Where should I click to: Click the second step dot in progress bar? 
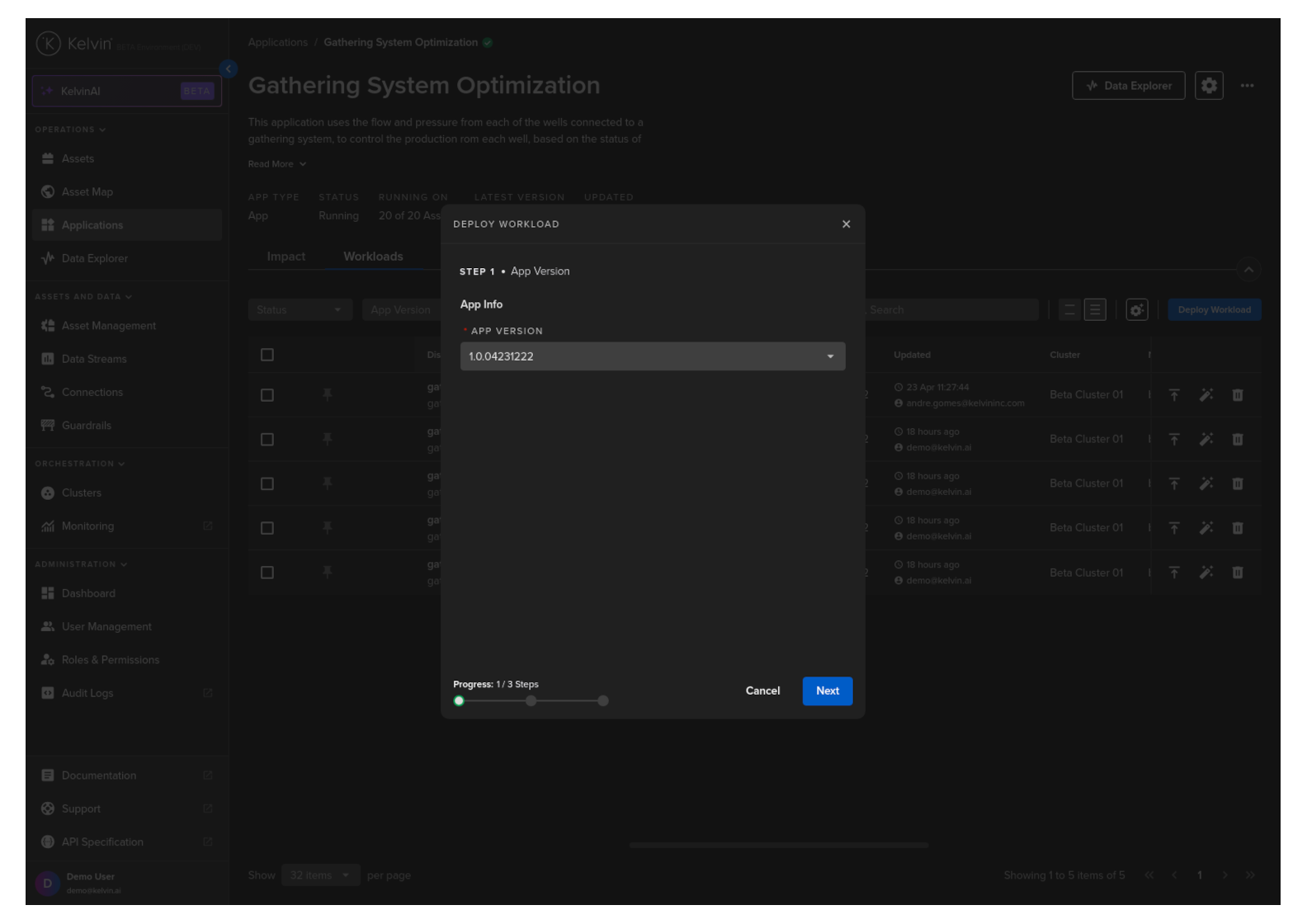click(531, 701)
